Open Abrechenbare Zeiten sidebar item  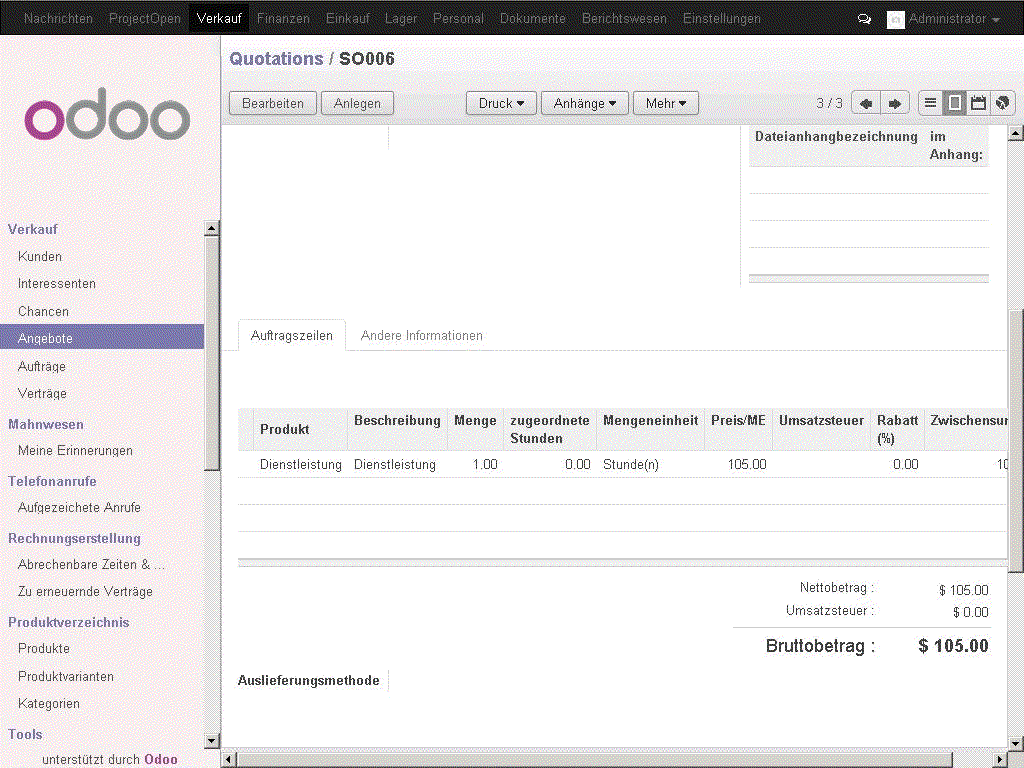click(91, 564)
